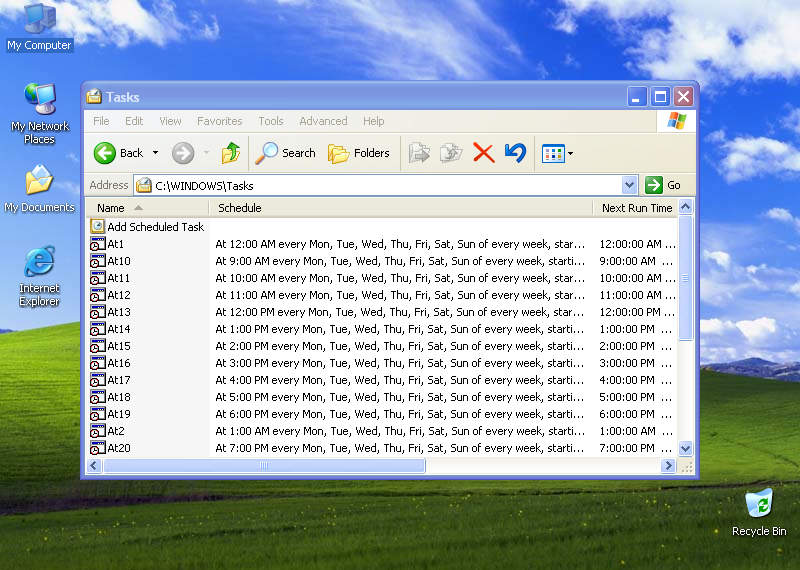This screenshot has height=570, width=800.
Task: Click the green Go button
Action: (663, 185)
